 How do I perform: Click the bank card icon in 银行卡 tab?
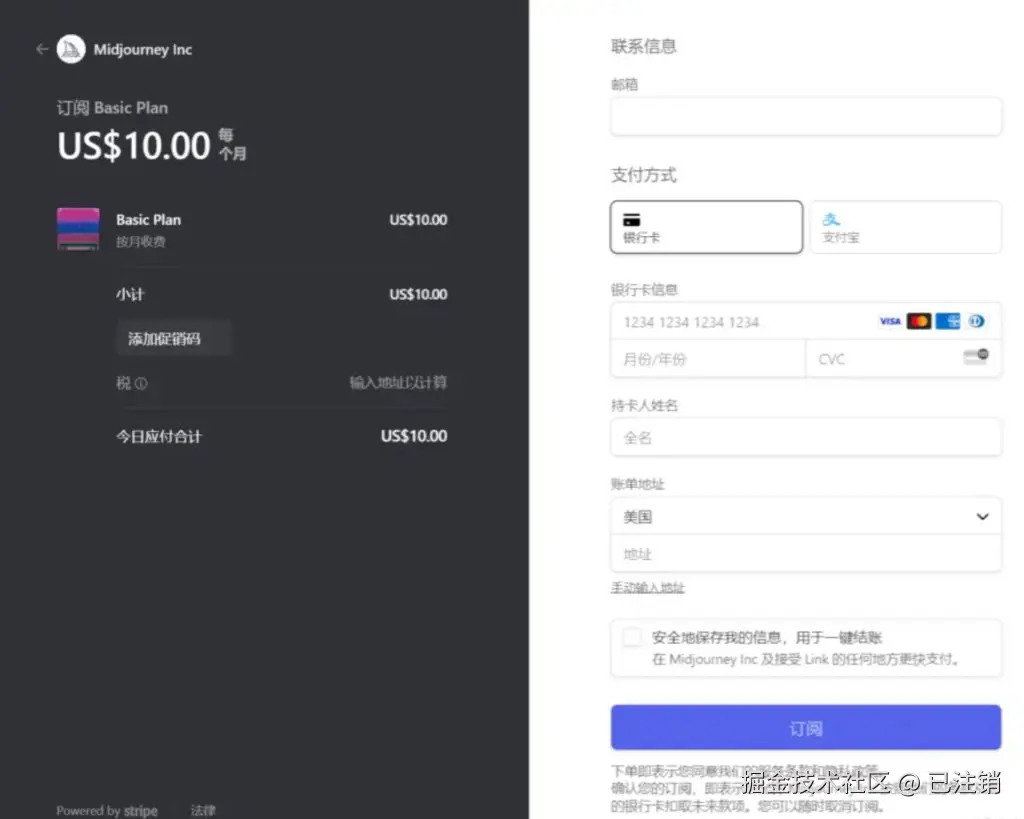click(x=632, y=219)
